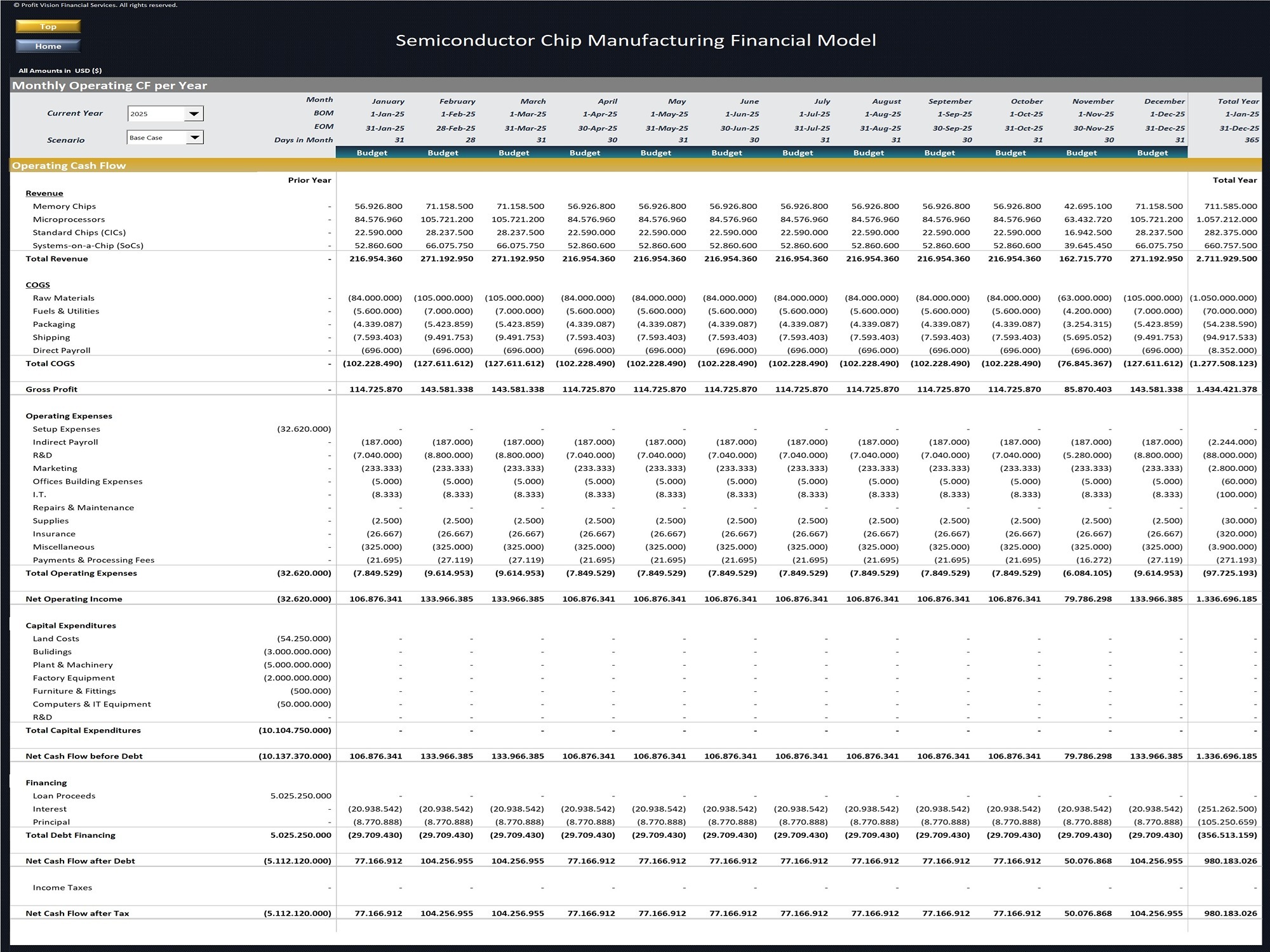Click the underlined COGS heading

tap(37, 285)
